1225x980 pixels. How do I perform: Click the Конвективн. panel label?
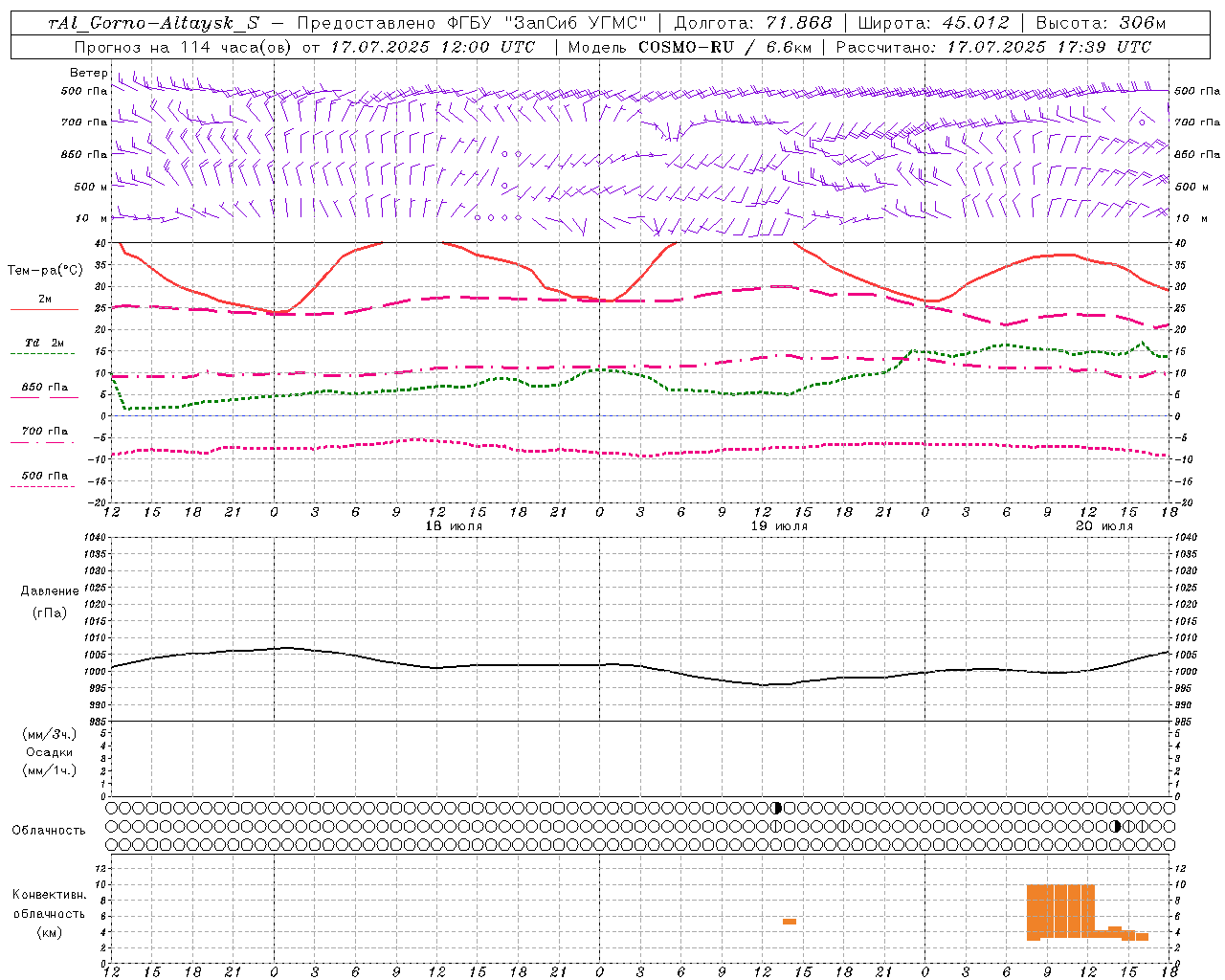pyautogui.click(x=50, y=895)
